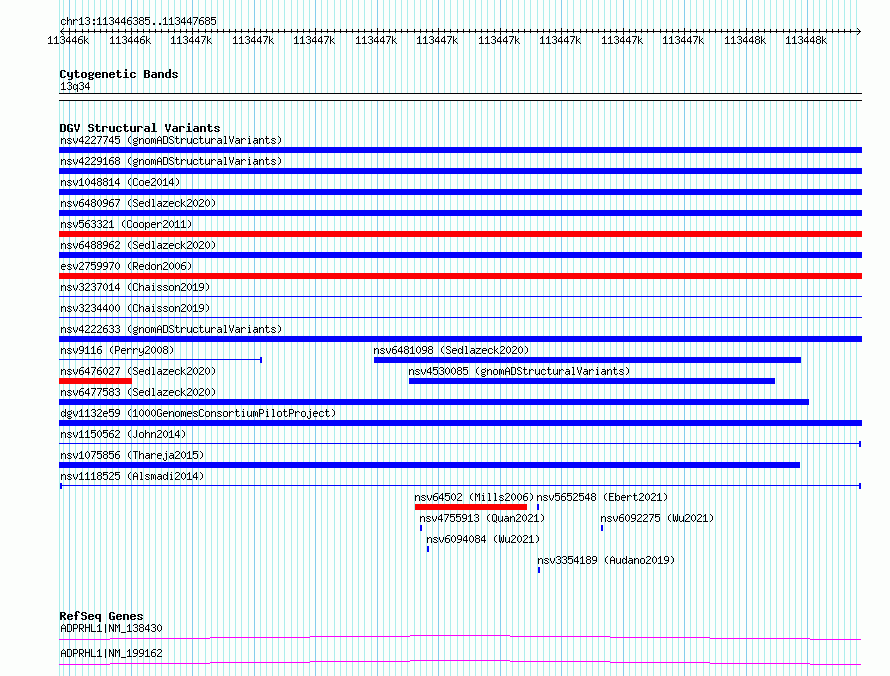Click the nsv4227745 gnomAD blue variant bar
This screenshot has height=676, width=890.
[x=460, y=150]
